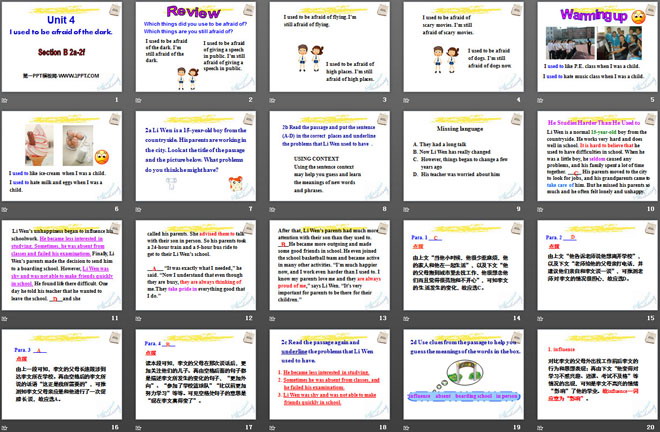Viewport: 660px width, 432px height.
Task: Click the animation star icon below slide 2
Action: click(x=138, y=100)
